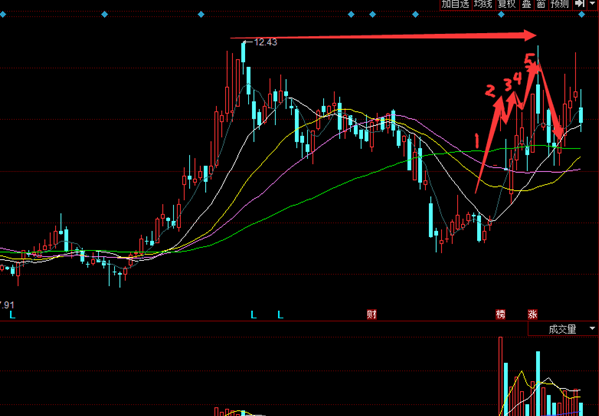The height and width of the screenshot is (416, 599).
Task: Expand the 成交量 dropdown arrow
Action: 592,329
